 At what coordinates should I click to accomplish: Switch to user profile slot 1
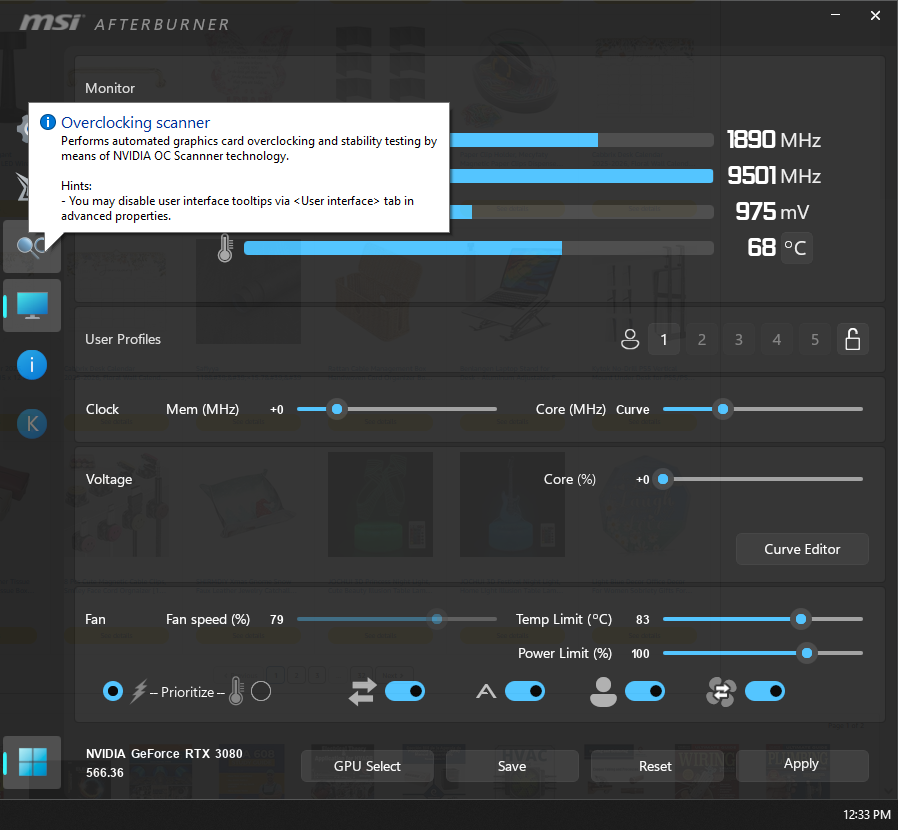coord(663,339)
